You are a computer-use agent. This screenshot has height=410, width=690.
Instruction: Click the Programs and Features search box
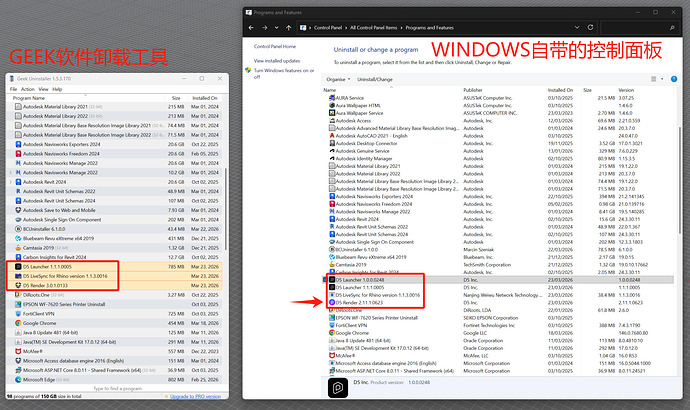click(639, 27)
